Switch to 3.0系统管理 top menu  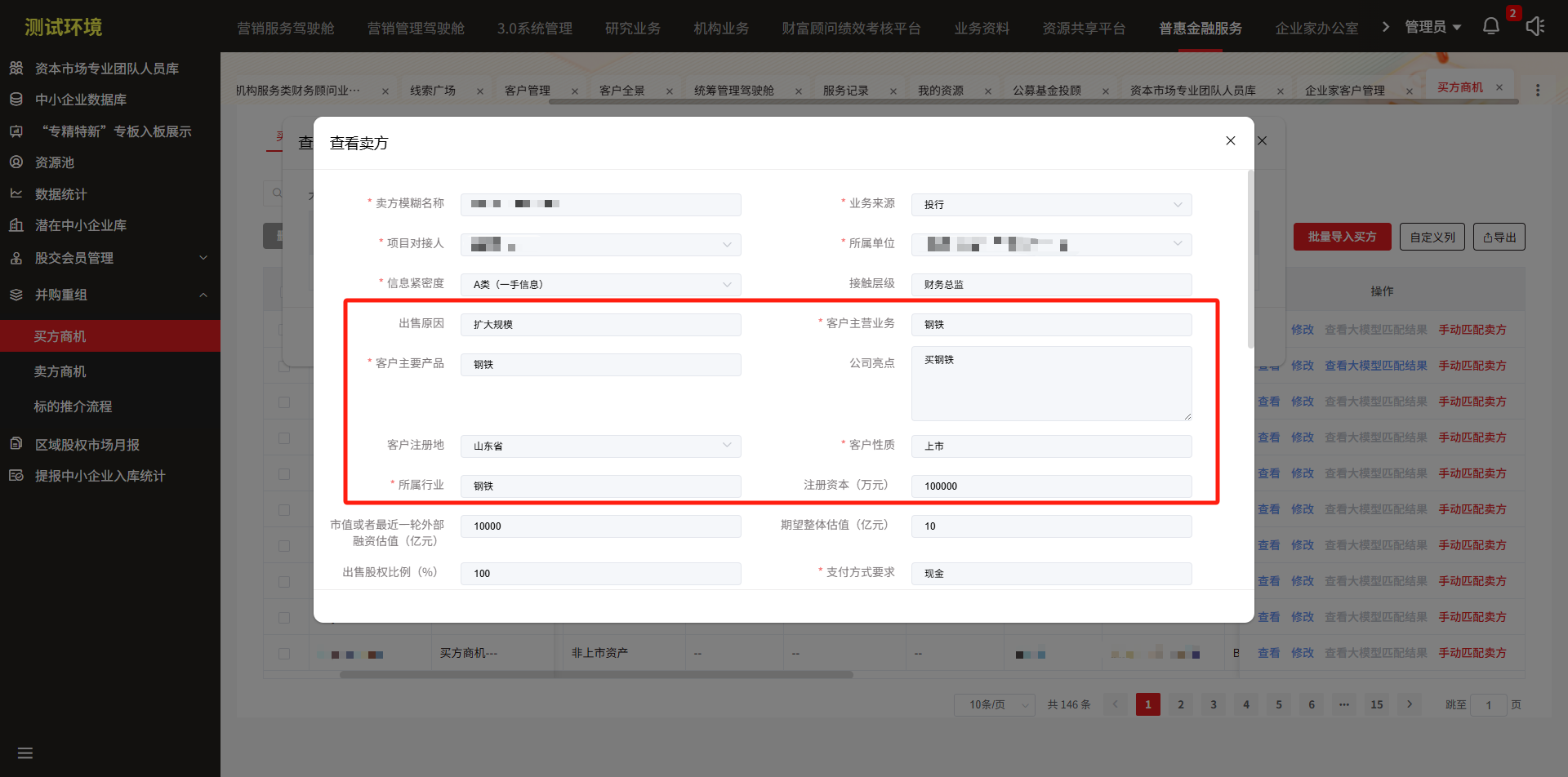pyautogui.click(x=535, y=28)
